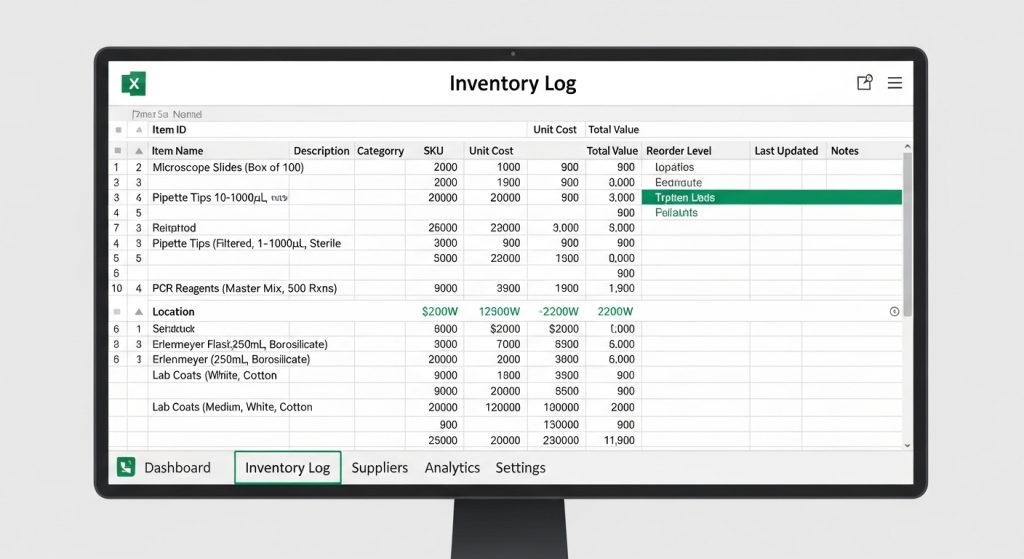The image size is (1024, 559).
Task: Click the Notes column header
Action: [844, 151]
